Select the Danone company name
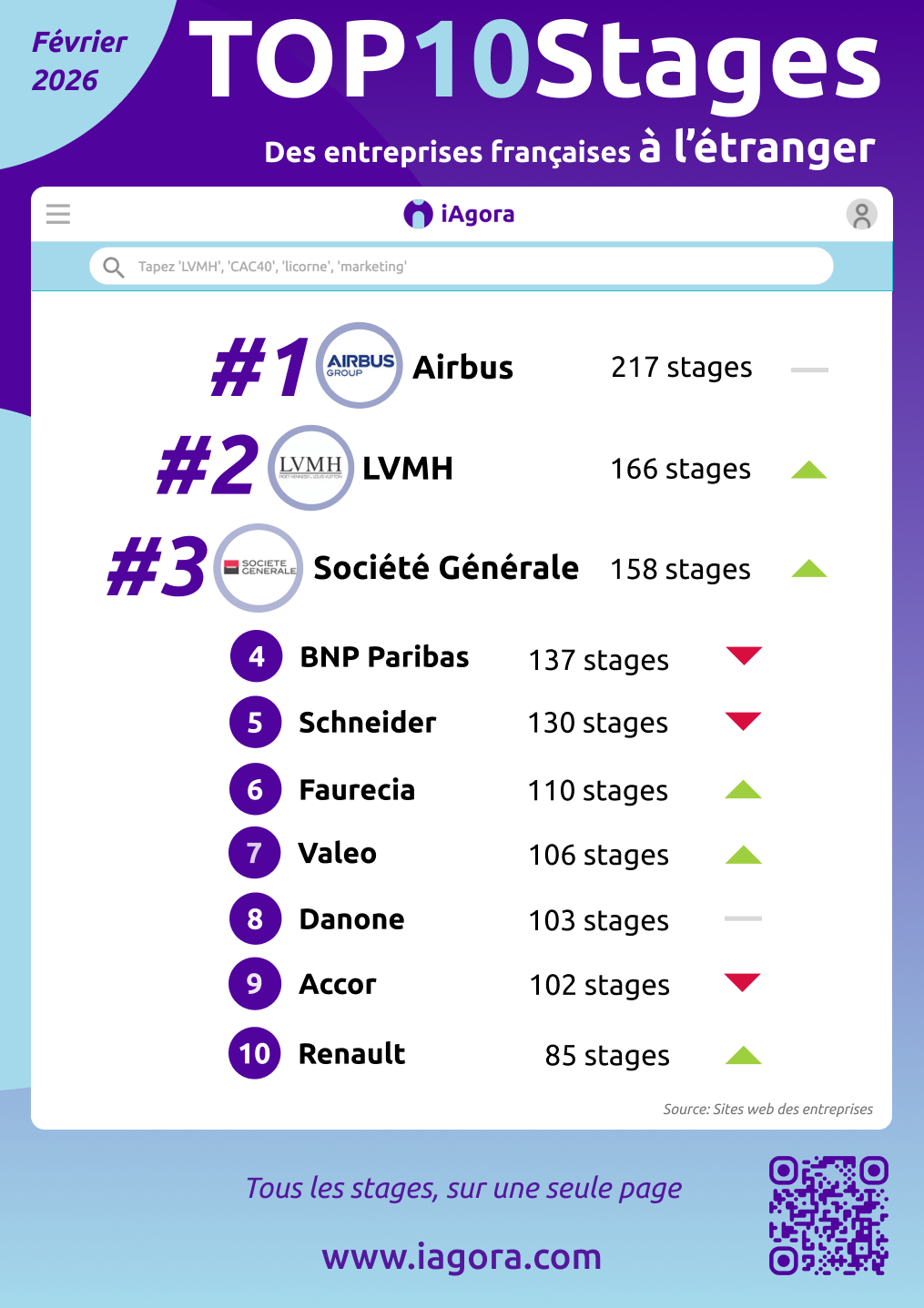The image size is (924, 1308). click(x=351, y=919)
